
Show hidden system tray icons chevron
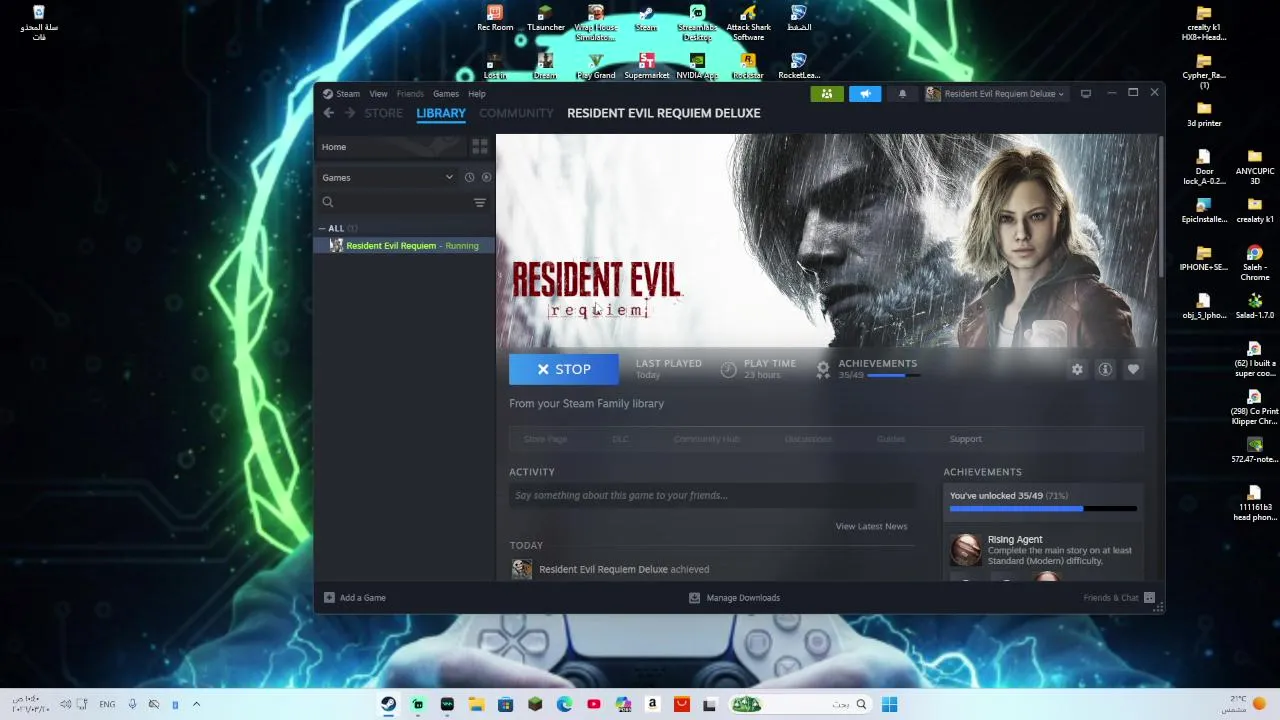coord(196,704)
